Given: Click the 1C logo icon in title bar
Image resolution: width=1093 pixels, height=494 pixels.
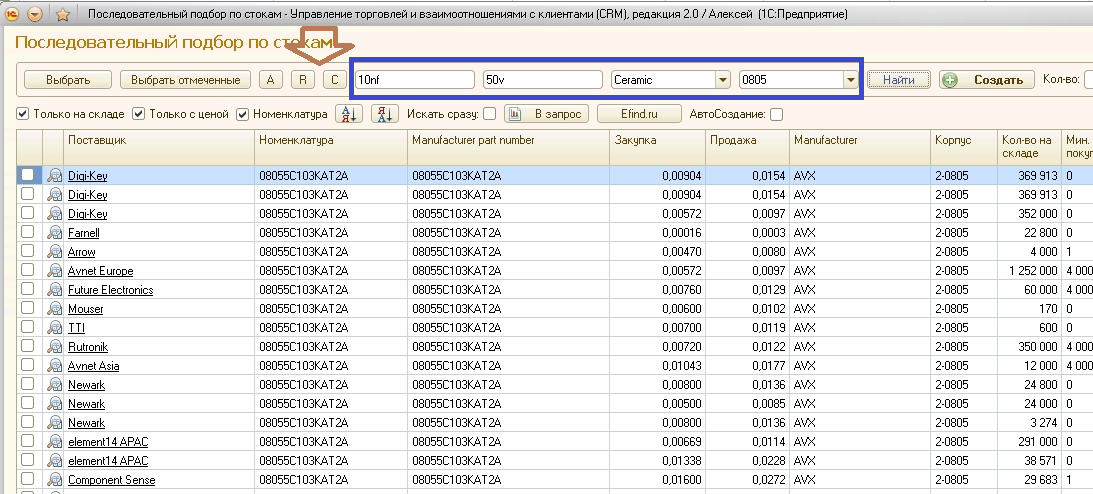Looking at the screenshot, I should (12, 14).
